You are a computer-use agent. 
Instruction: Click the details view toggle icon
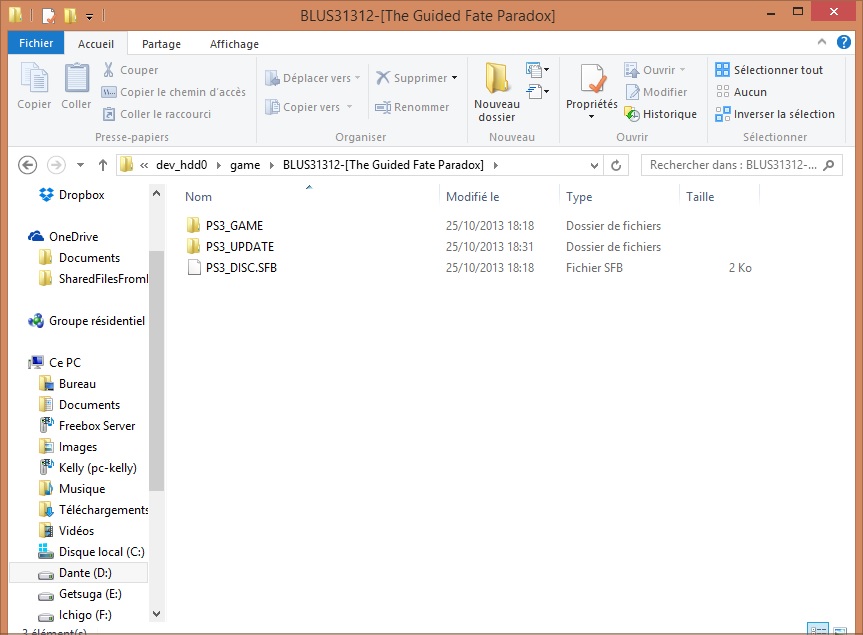click(817, 629)
